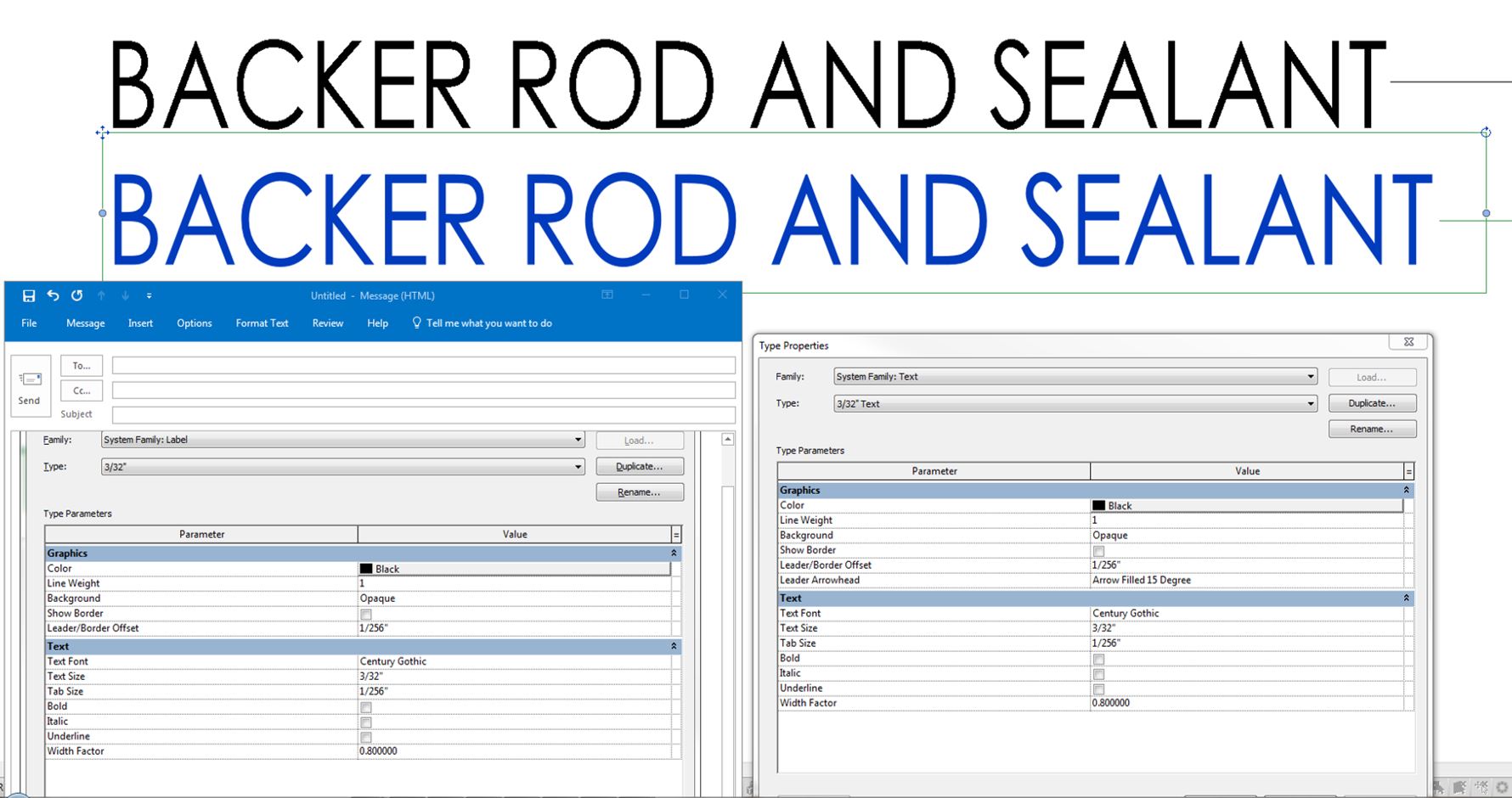Click the Cc... button to pick recipients
Viewport: 1512px width, 798px height.
[82, 391]
